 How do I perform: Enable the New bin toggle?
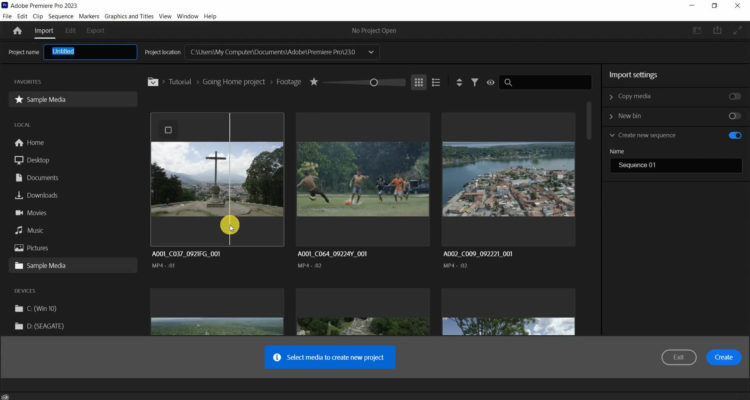735,116
